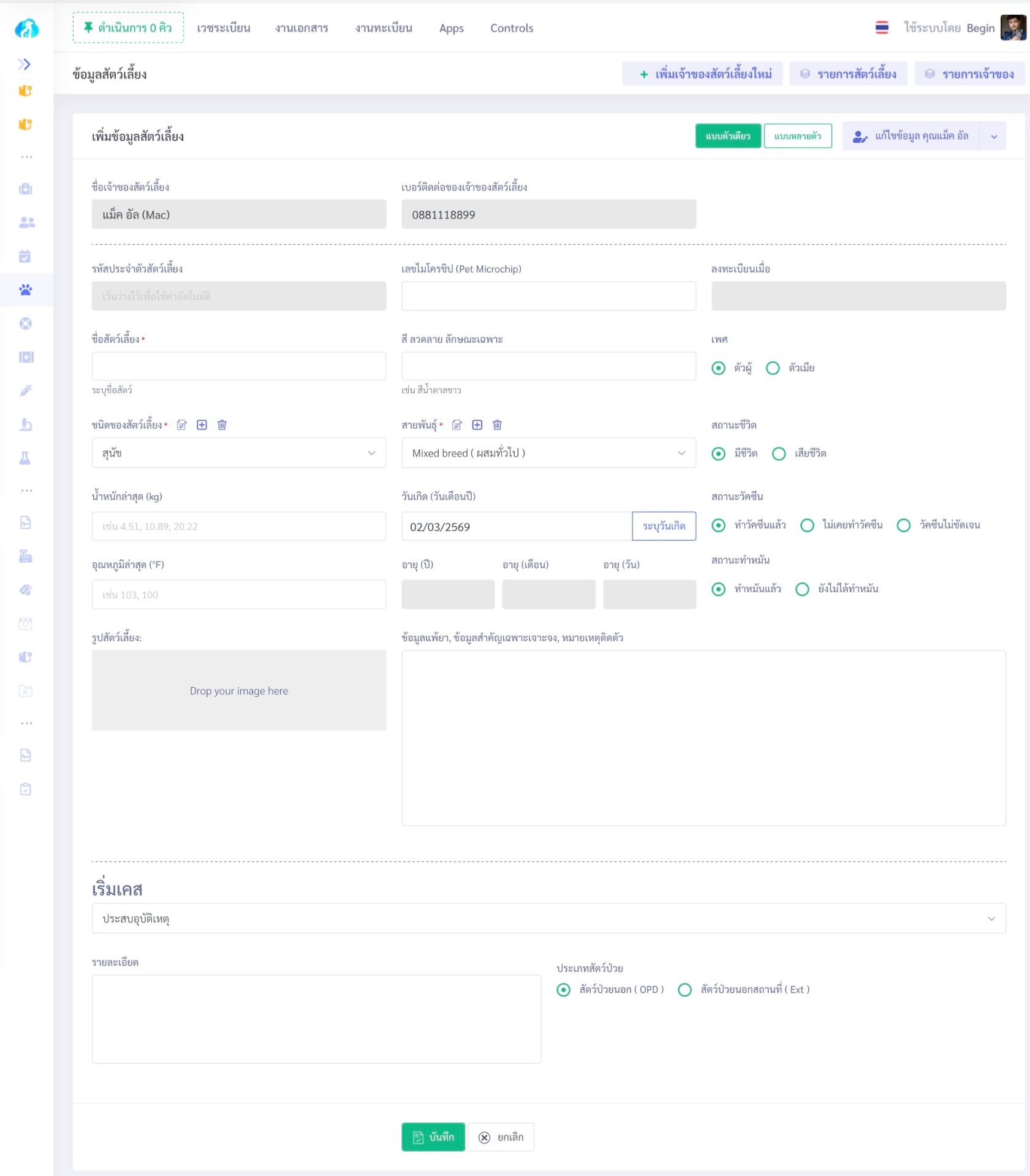Expand the sidebar with double-chevron icon

click(25, 64)
